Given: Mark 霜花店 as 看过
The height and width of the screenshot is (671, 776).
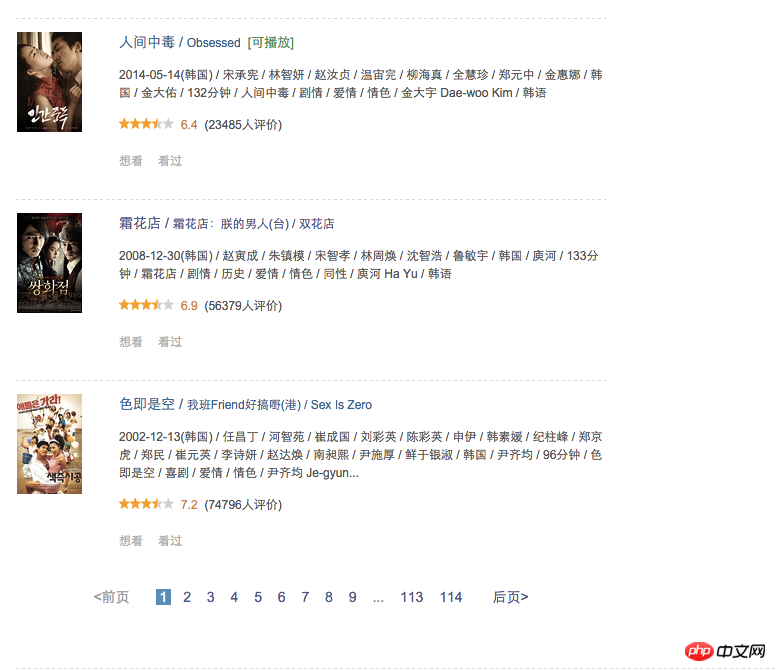Looking at the screenshot, I should click(x=170, y=342).
